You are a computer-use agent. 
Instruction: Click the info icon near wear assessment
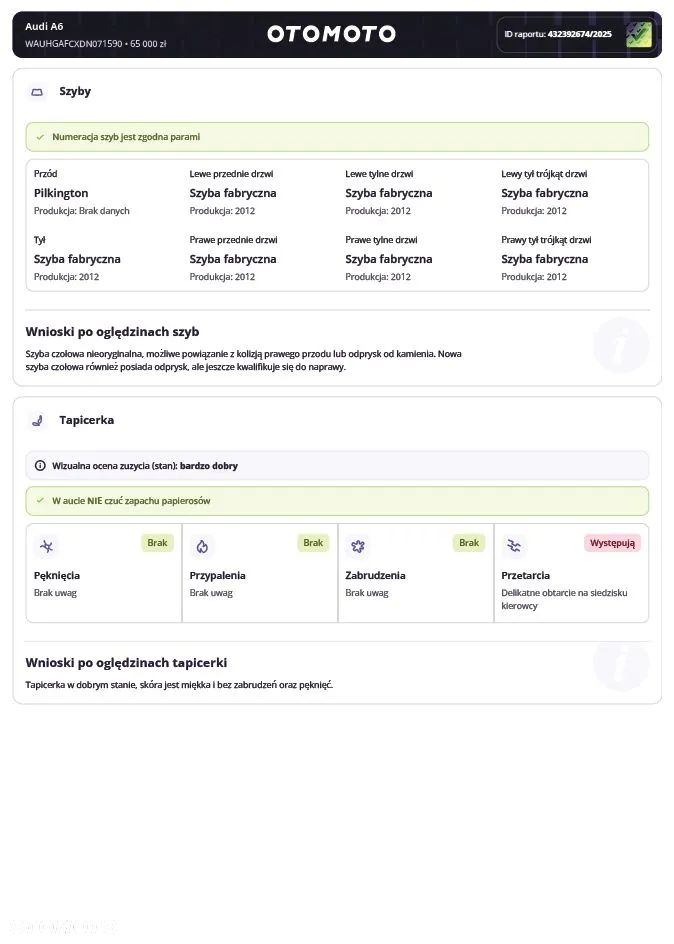[x=40, y=466]
